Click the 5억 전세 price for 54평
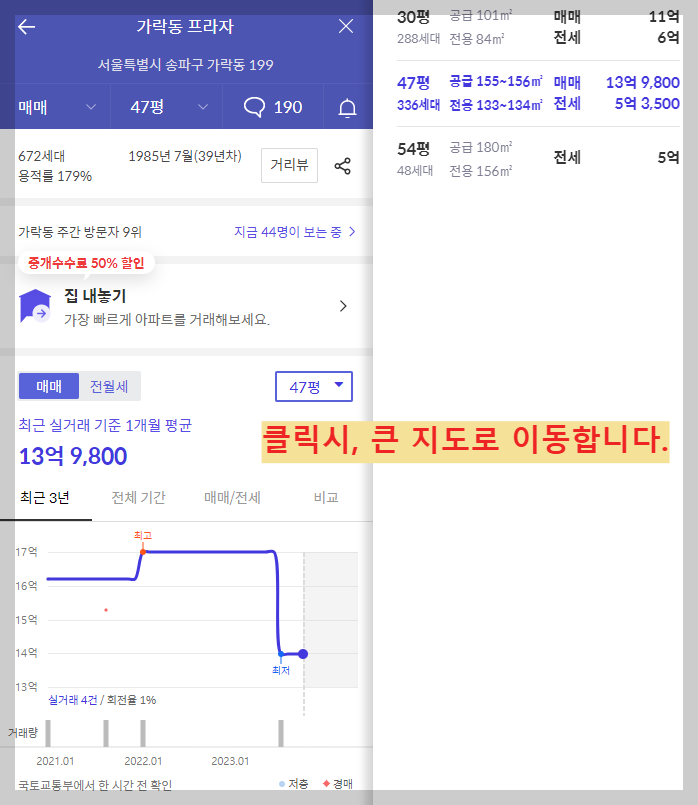The width and height of the screenshot is (698, 805). [669, 158]
